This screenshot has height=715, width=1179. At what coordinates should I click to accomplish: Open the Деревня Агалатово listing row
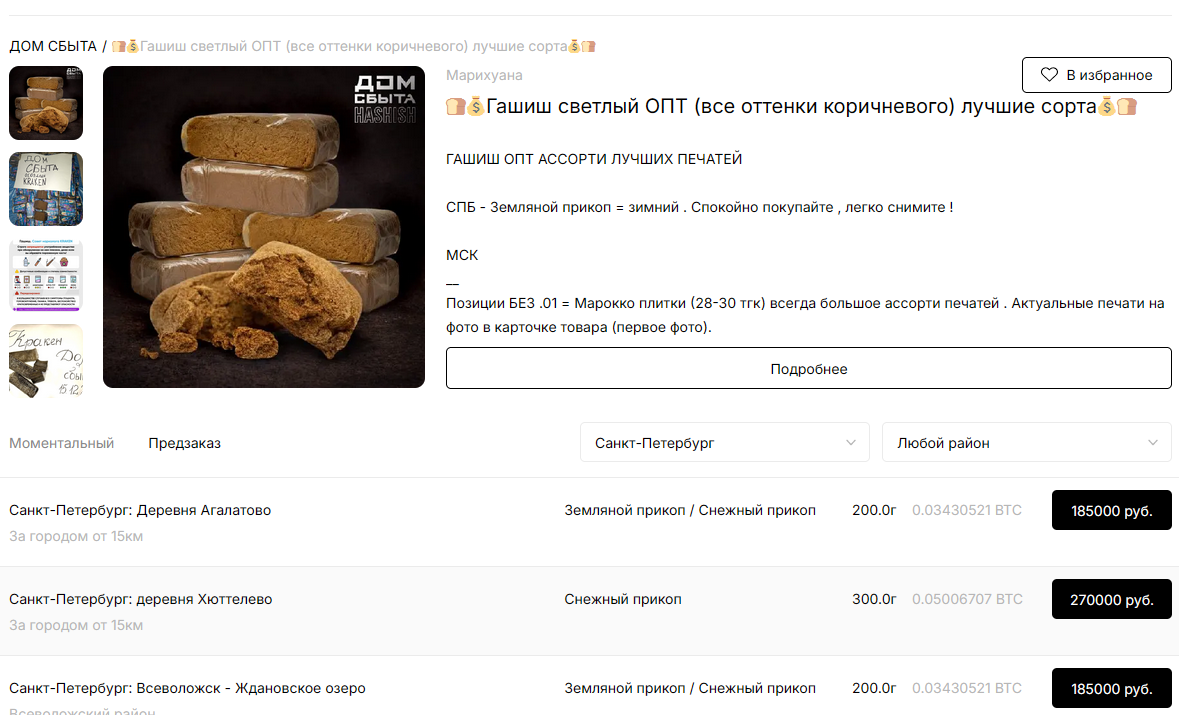tap(140, 510)
